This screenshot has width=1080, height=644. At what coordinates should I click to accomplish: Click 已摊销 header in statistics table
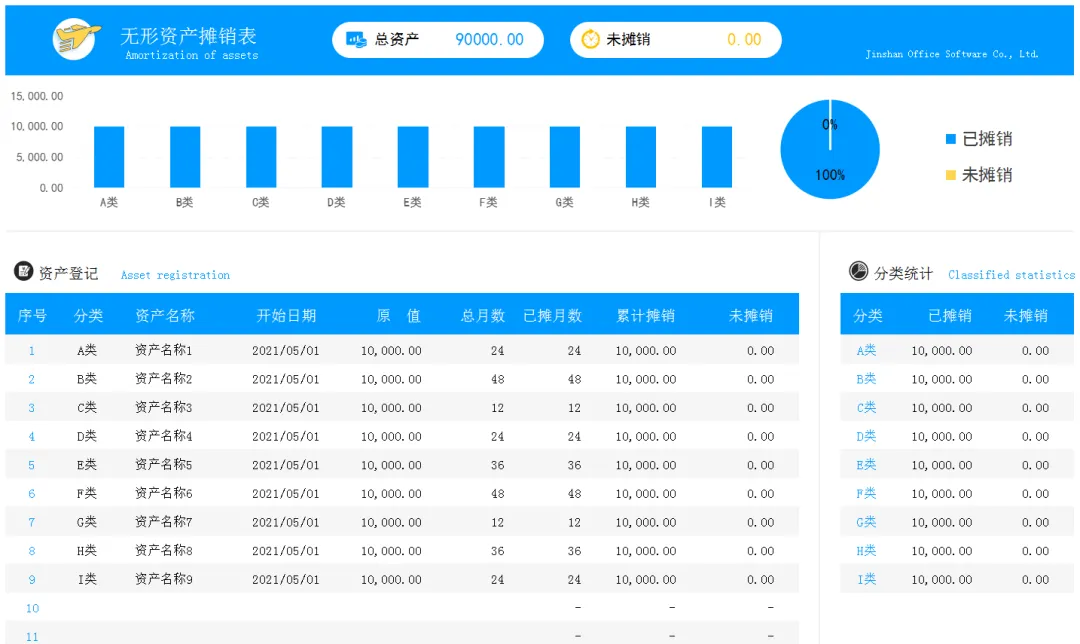pos(950,315)
